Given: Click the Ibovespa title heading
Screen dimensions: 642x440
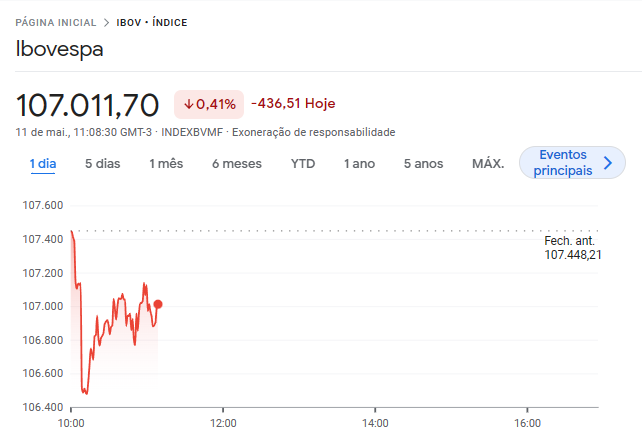Looking at the screenshot, I should tap(60, 49).
